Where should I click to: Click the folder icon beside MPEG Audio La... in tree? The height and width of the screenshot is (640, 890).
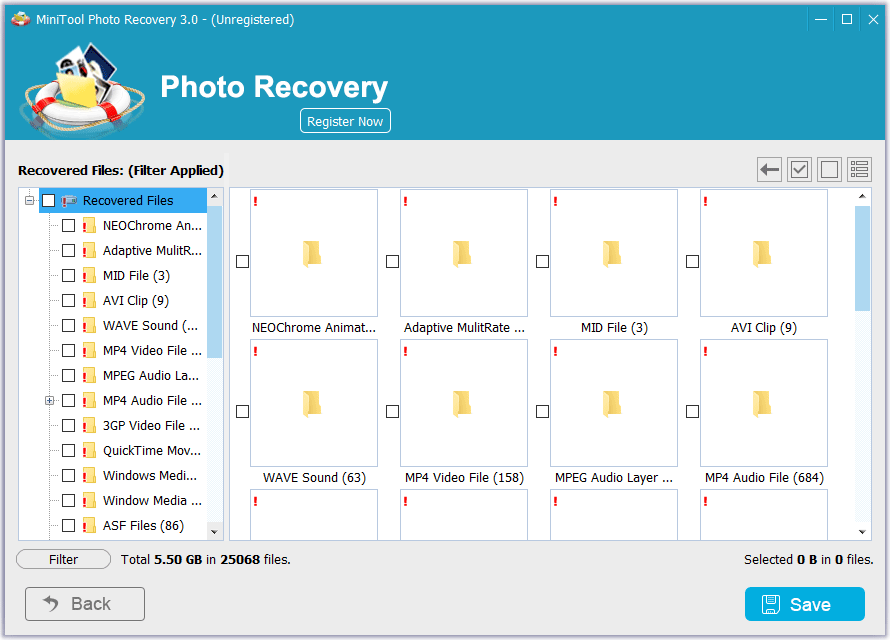[89, 376]
